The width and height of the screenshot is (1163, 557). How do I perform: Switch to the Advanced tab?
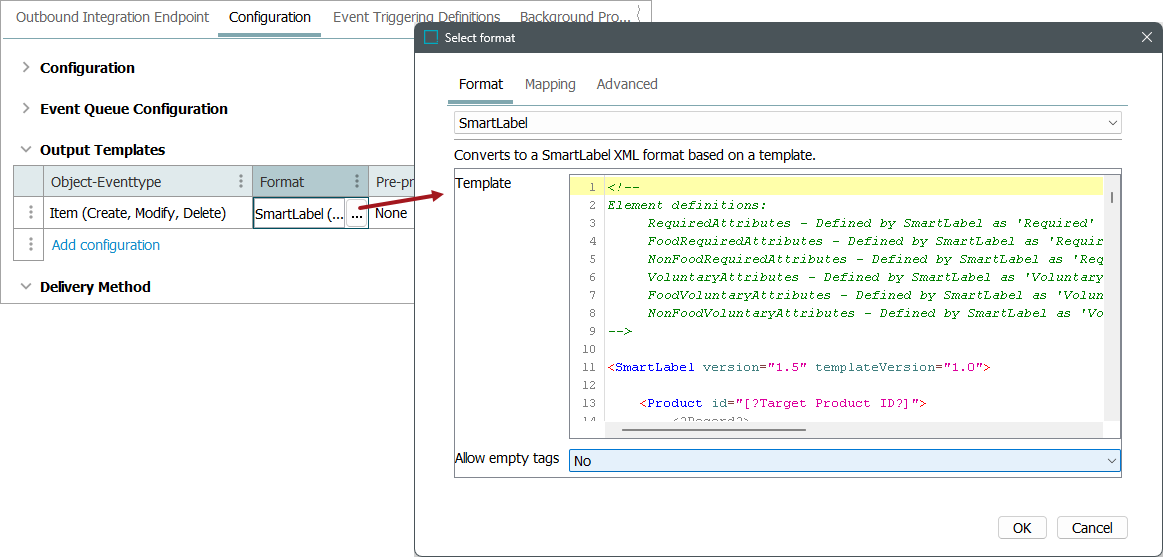coord(627,84)
